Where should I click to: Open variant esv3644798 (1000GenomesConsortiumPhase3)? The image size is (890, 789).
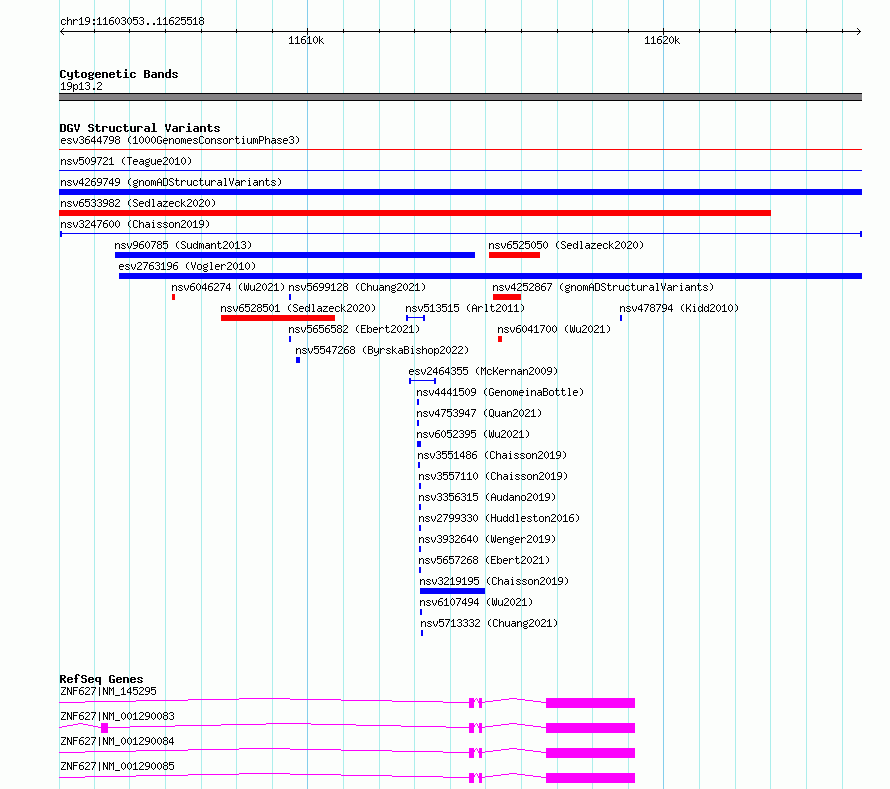(x=180, y=140)
